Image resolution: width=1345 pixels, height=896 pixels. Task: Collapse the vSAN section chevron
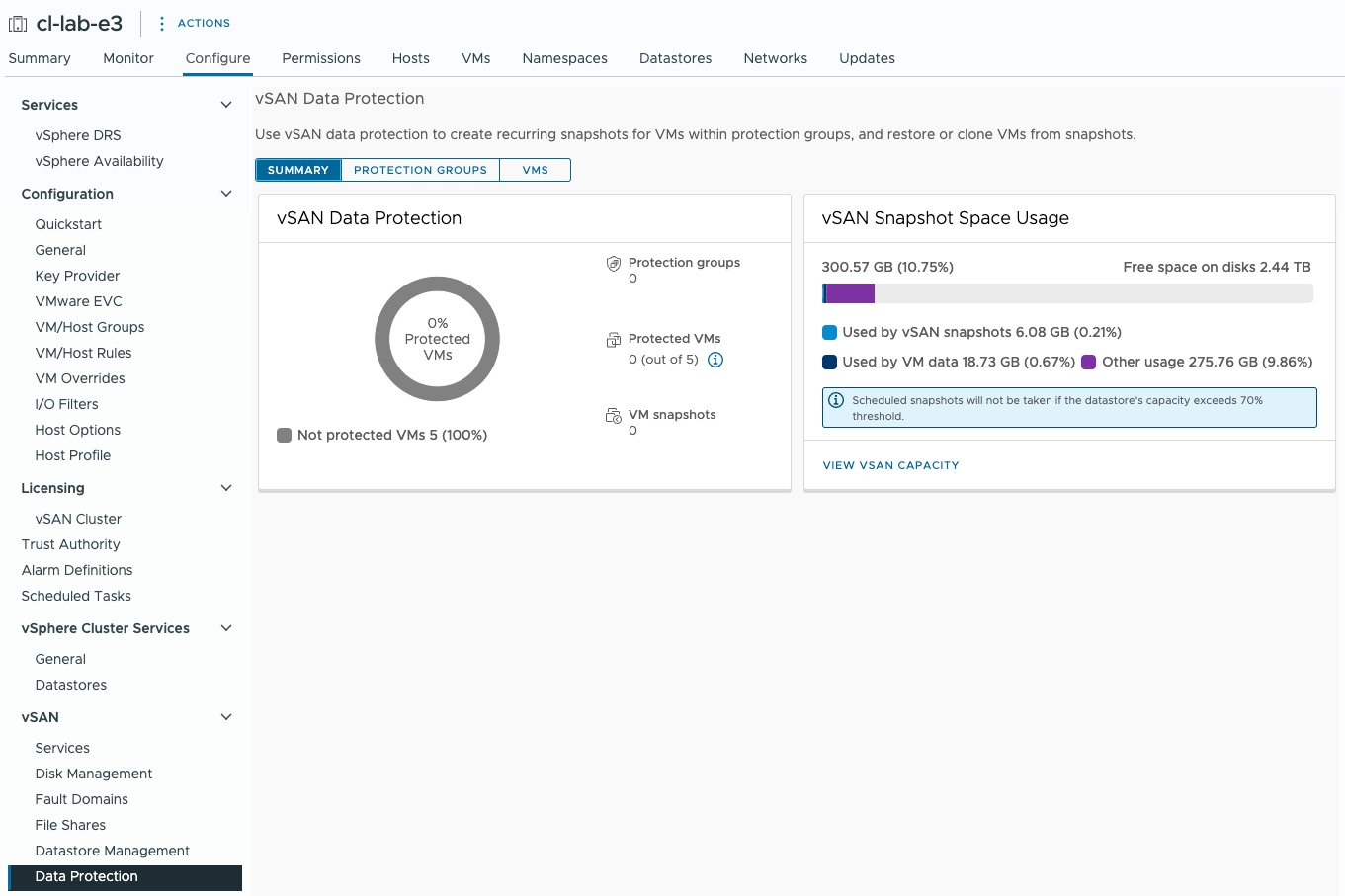pos(226,717)
